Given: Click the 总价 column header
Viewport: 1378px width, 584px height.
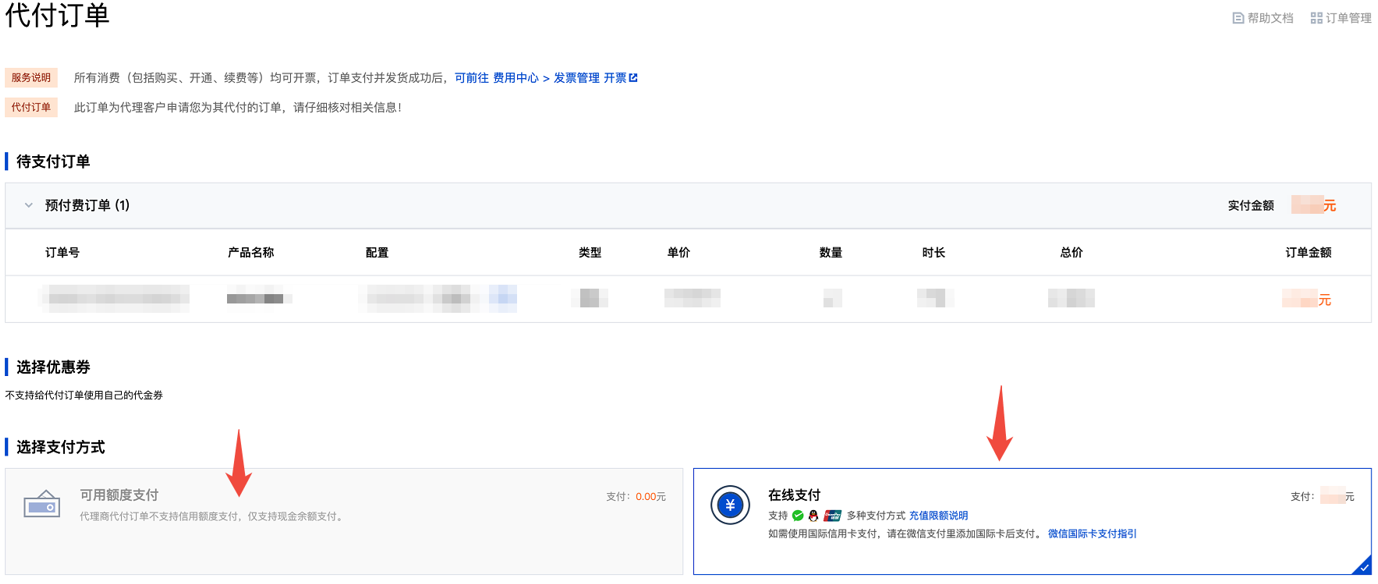Looking at the screenshot, I should [x=1071, y=253].
